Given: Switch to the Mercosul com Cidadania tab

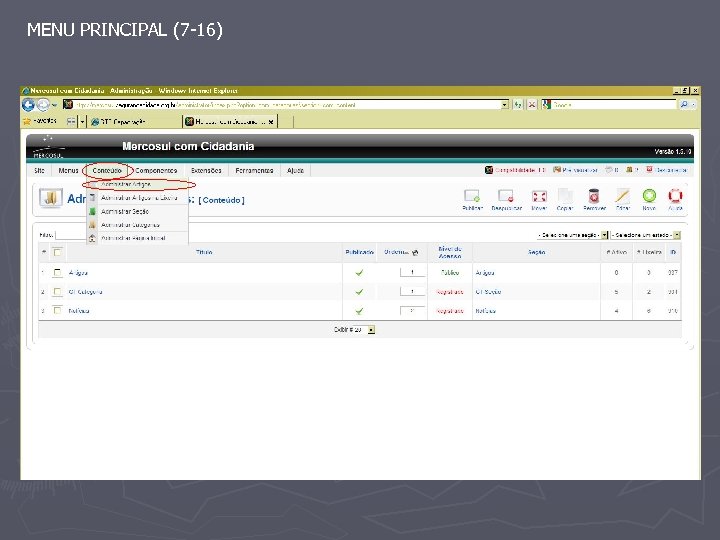Looking at the screenshot, I should click(x=230, y=122).
